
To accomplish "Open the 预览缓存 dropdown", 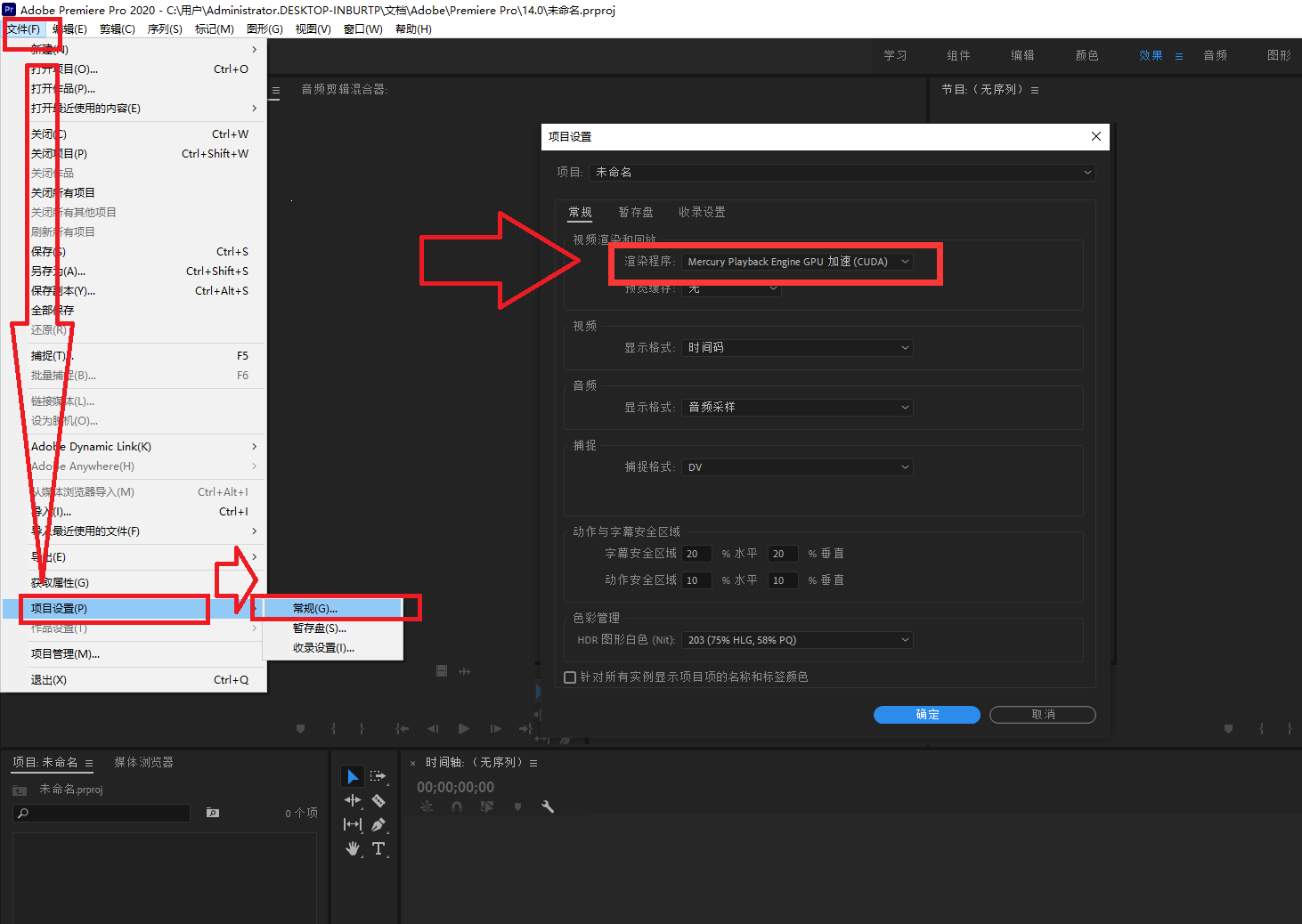I will [x=732, y=288].
